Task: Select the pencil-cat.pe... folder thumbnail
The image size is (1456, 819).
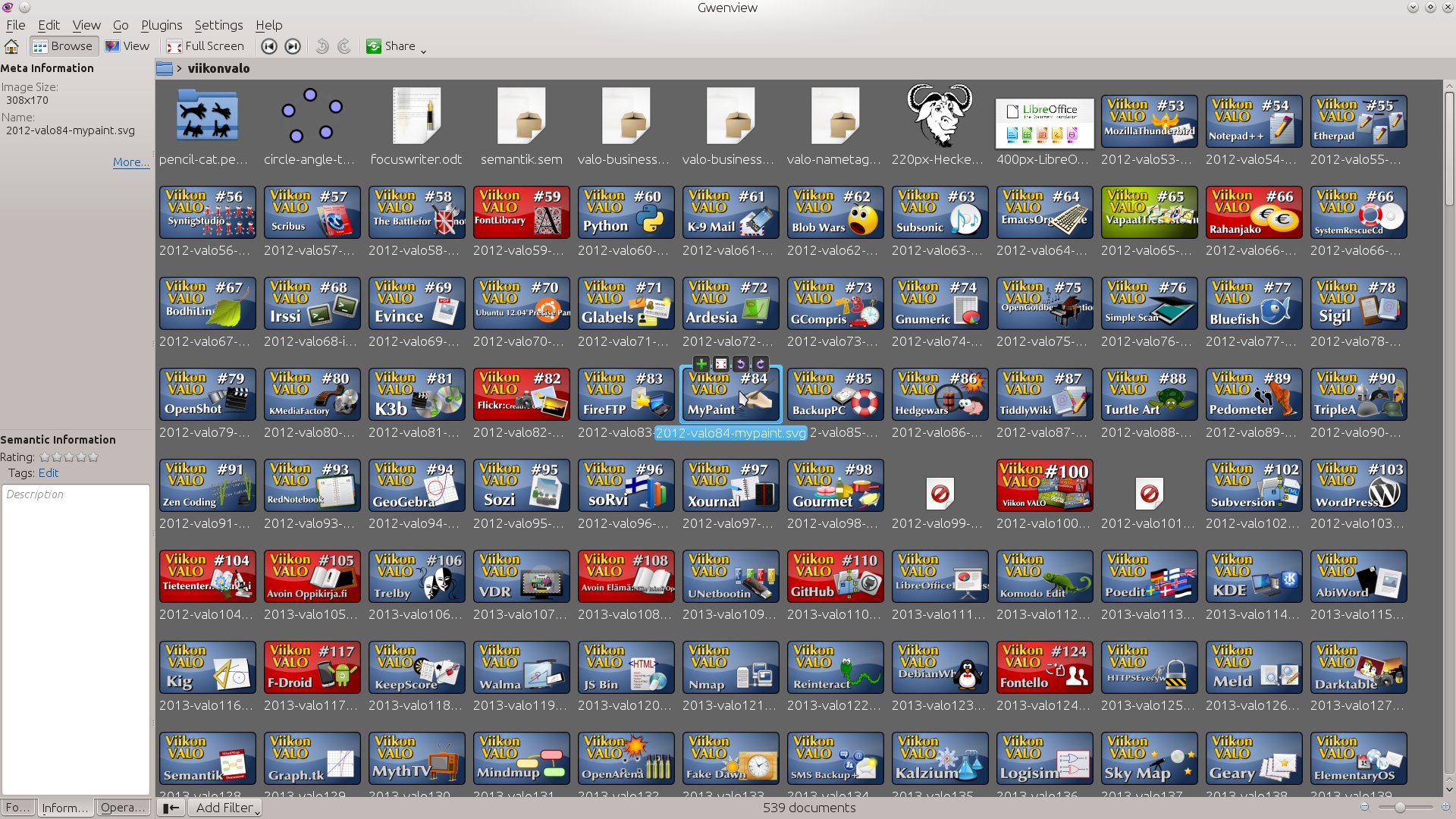Action: (x=207, y=116)
